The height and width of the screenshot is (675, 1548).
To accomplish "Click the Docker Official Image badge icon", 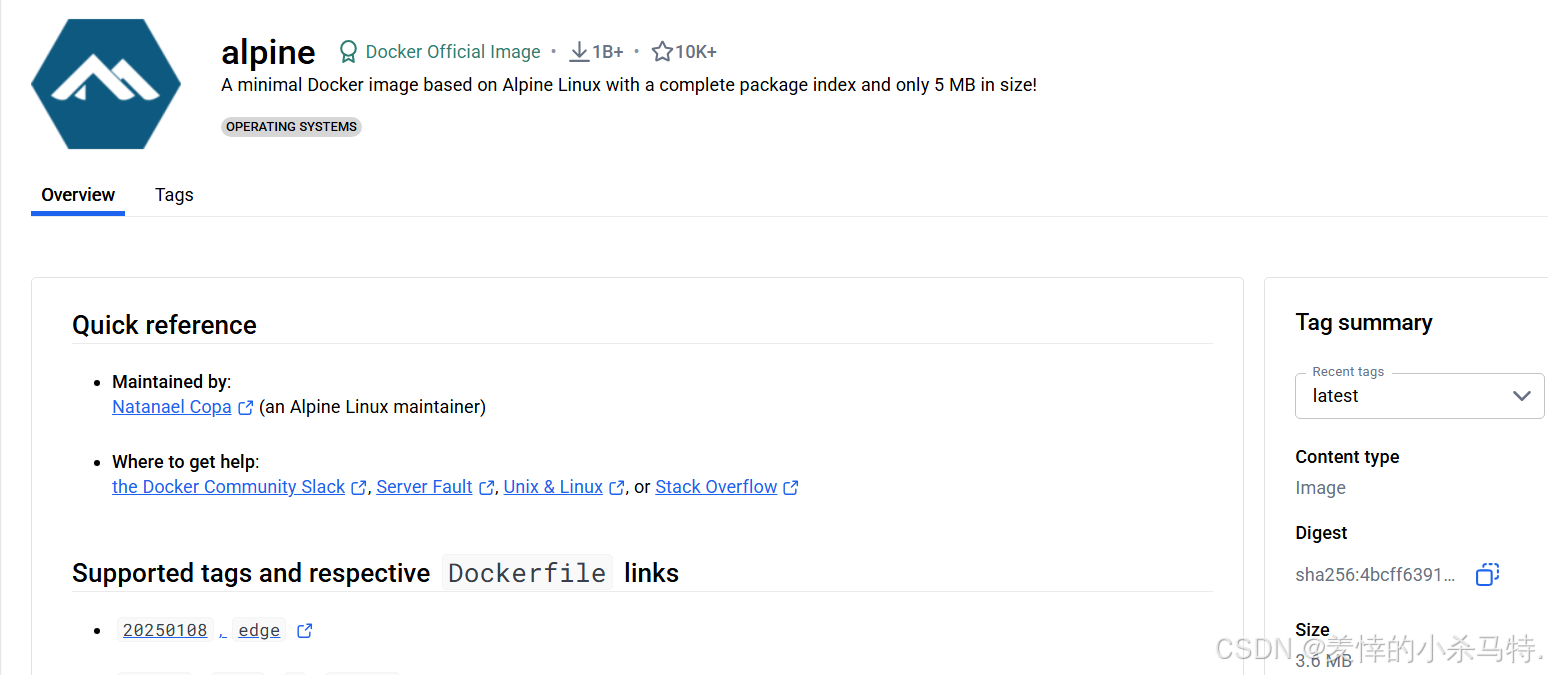I will coord(348,52).
